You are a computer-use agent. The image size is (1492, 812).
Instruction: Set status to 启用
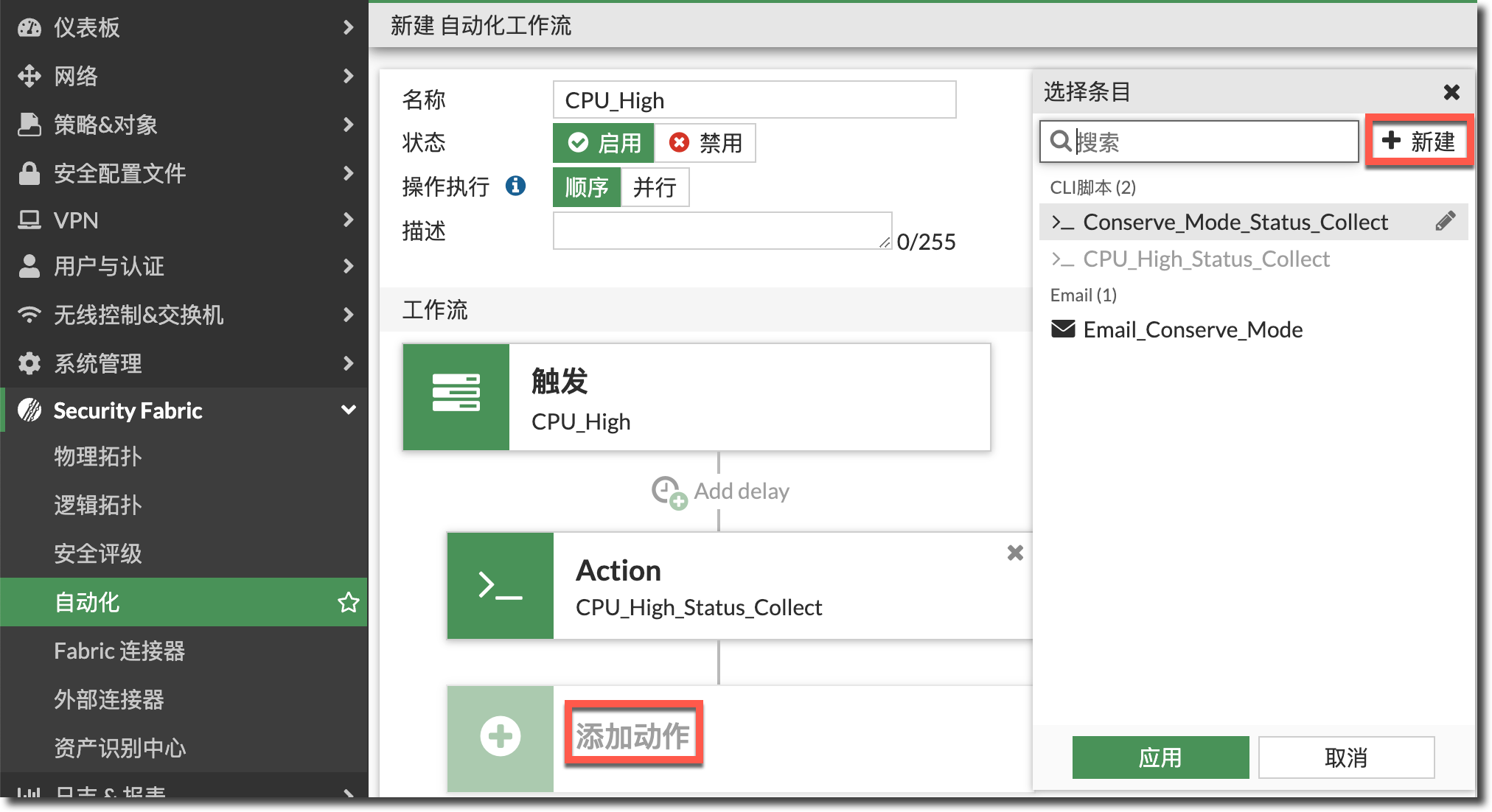click(604, 143)
